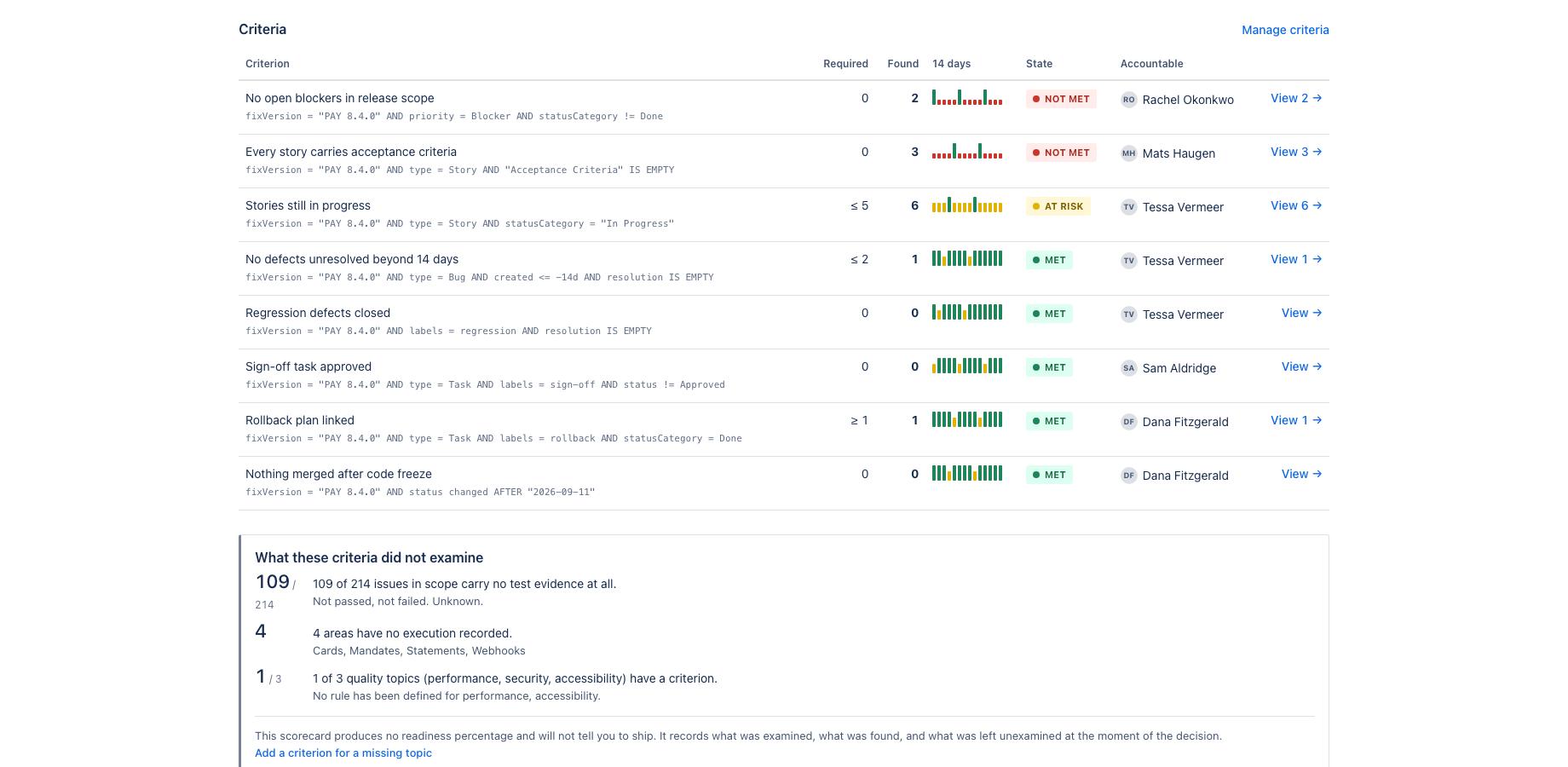
Task: Click 'Cards, Mandates, Statements, Webhooks' text
Action: pos(419,651)
